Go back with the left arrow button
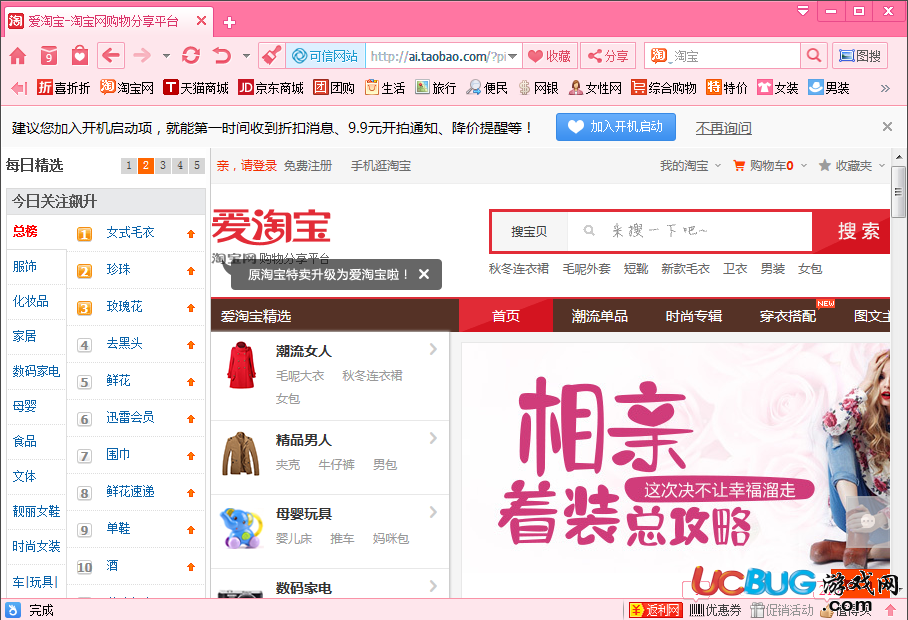908x620 pixels. [x=111, y=56]
